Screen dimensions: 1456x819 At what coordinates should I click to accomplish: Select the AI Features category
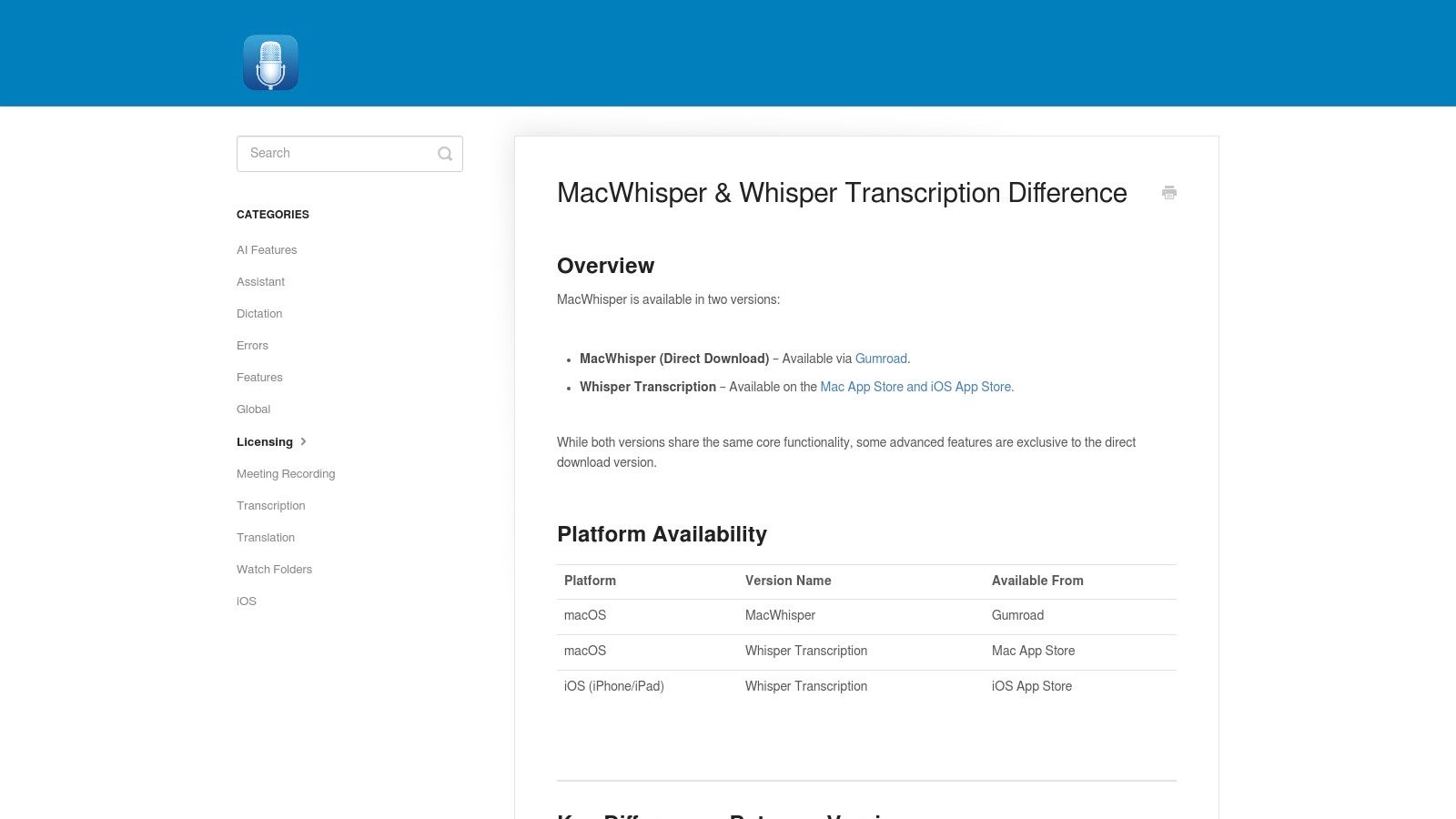(x=267, y=249)
